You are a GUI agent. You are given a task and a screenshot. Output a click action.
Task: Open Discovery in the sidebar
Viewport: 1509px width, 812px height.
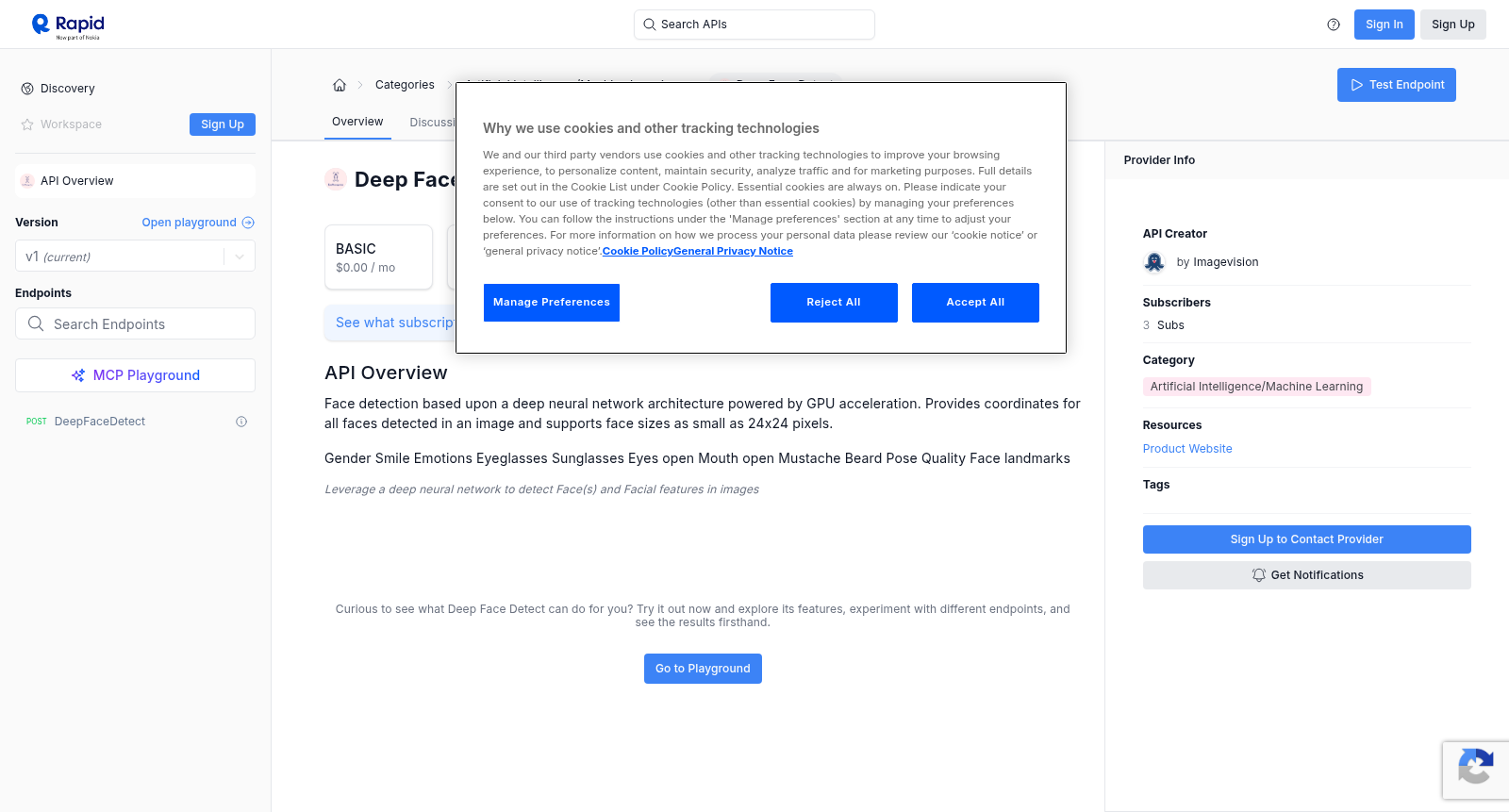(68, 89)
